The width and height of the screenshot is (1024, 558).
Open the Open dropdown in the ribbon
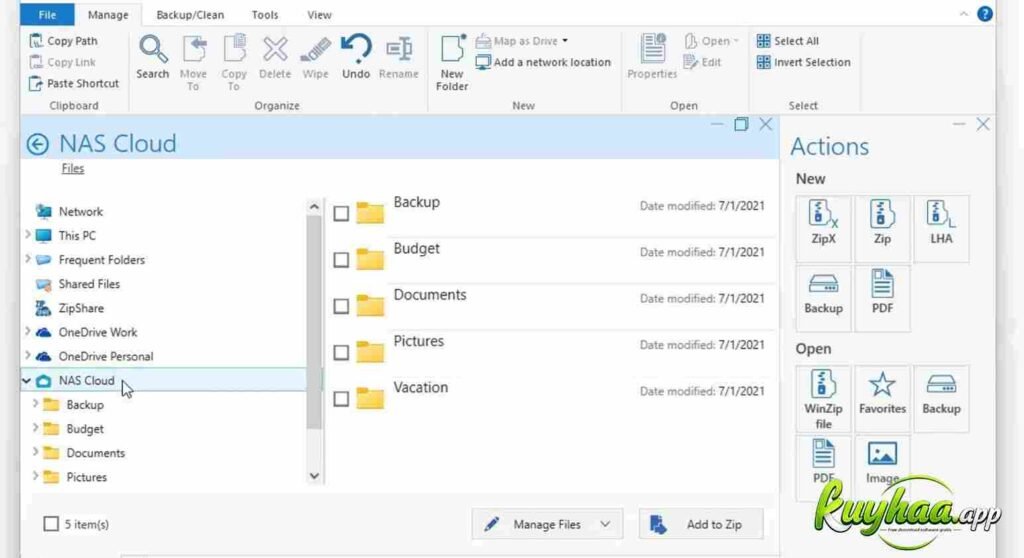[736, 41]
